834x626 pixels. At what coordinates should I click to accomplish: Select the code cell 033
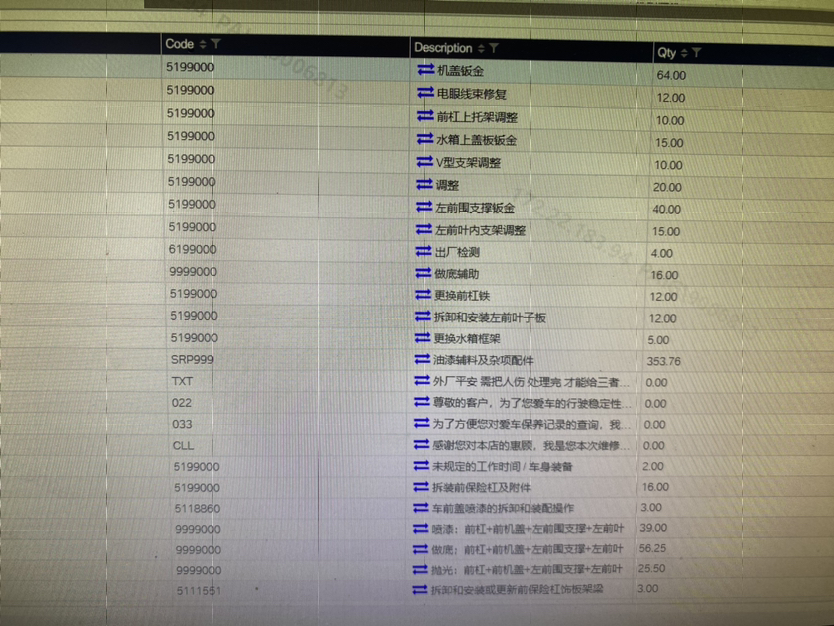point(182,424)
